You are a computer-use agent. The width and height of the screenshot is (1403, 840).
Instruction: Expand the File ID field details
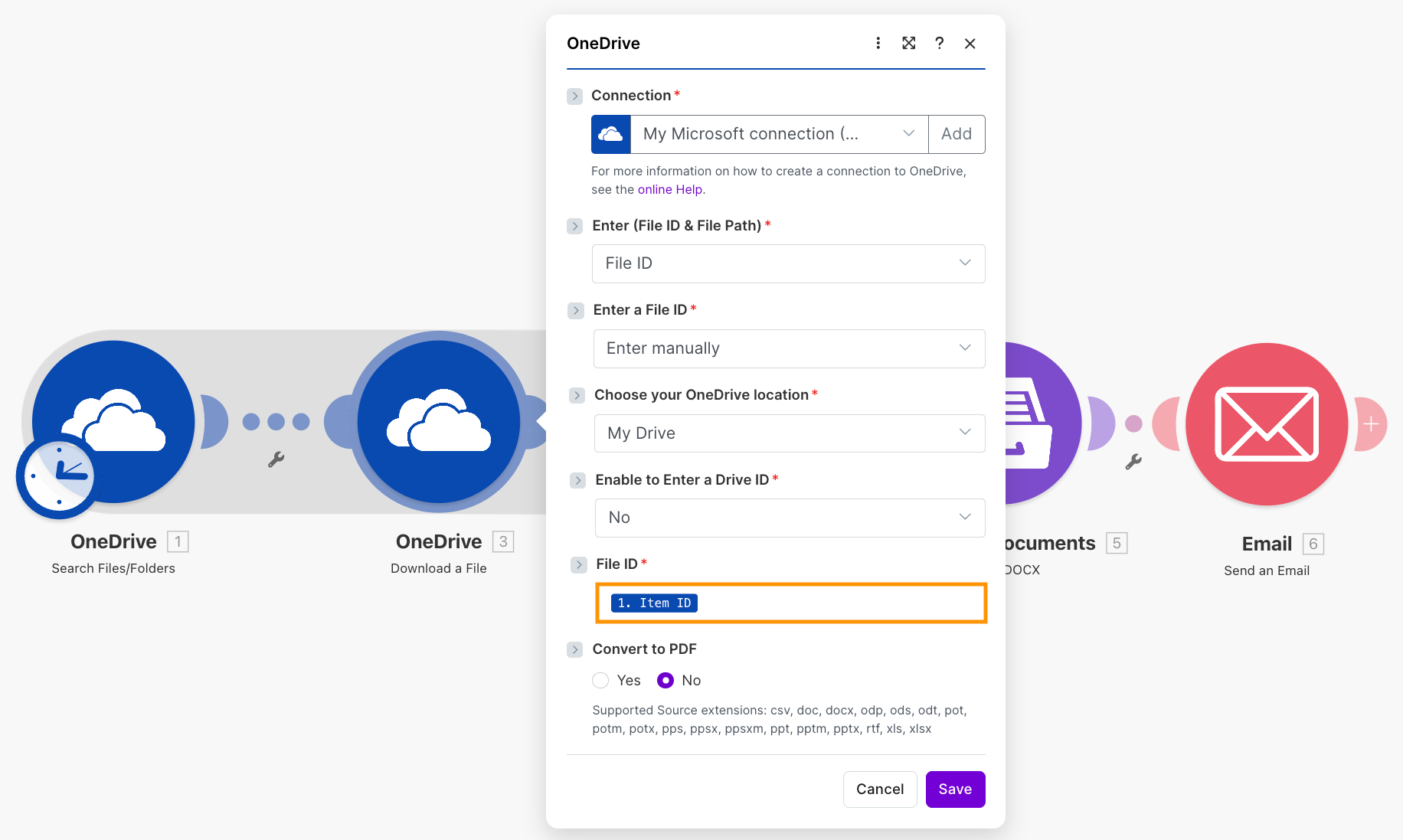coord(578,564)
